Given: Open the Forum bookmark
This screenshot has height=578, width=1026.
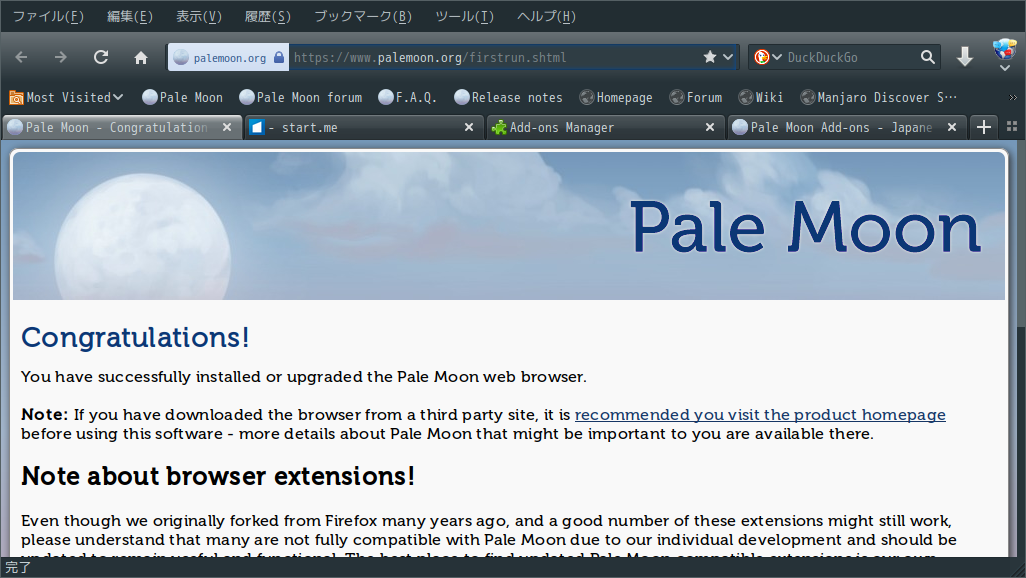Looking at the screenshot, I should click(696, 98).
